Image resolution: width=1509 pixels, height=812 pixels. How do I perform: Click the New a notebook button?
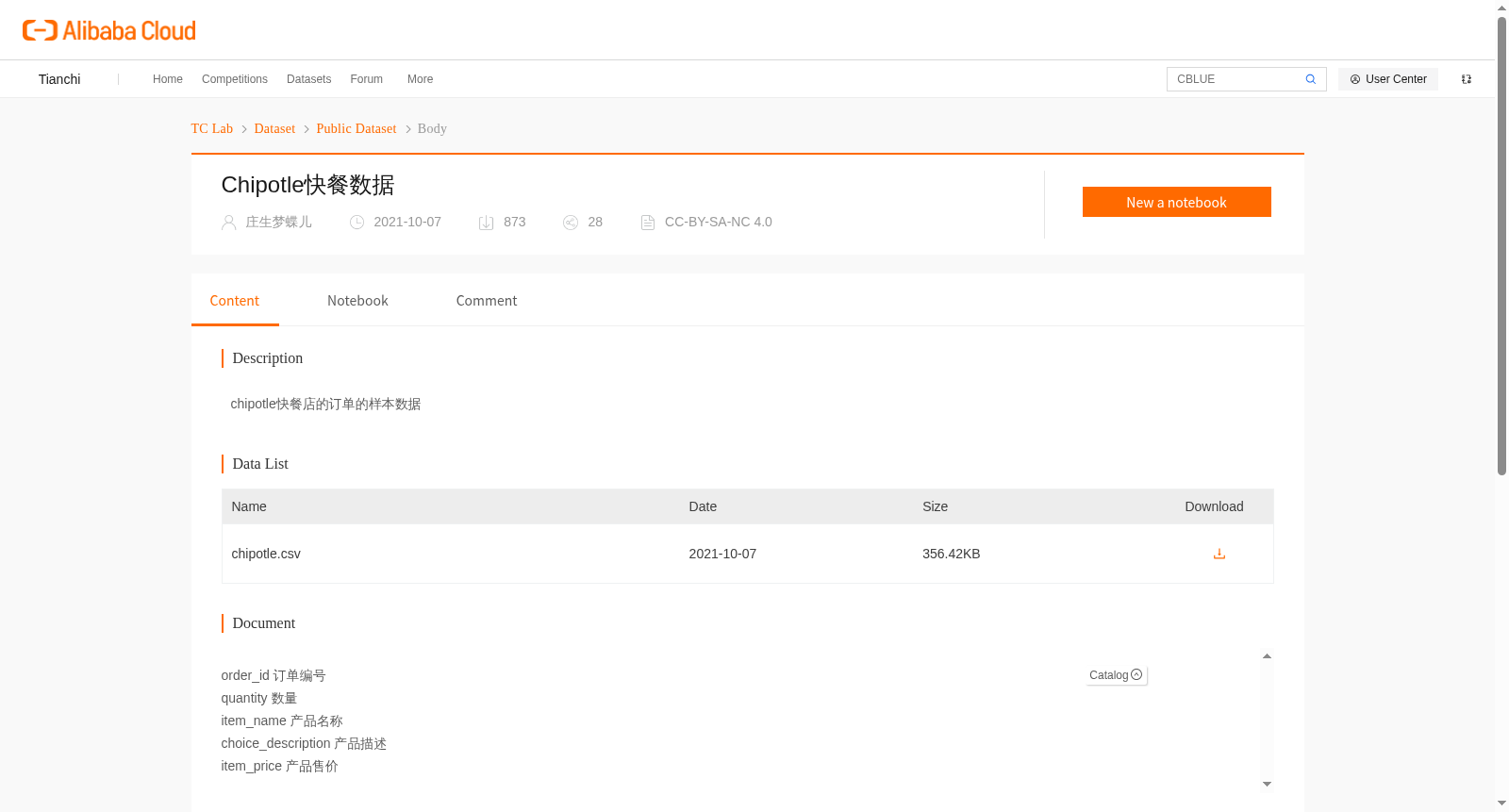coord(1176,202)
